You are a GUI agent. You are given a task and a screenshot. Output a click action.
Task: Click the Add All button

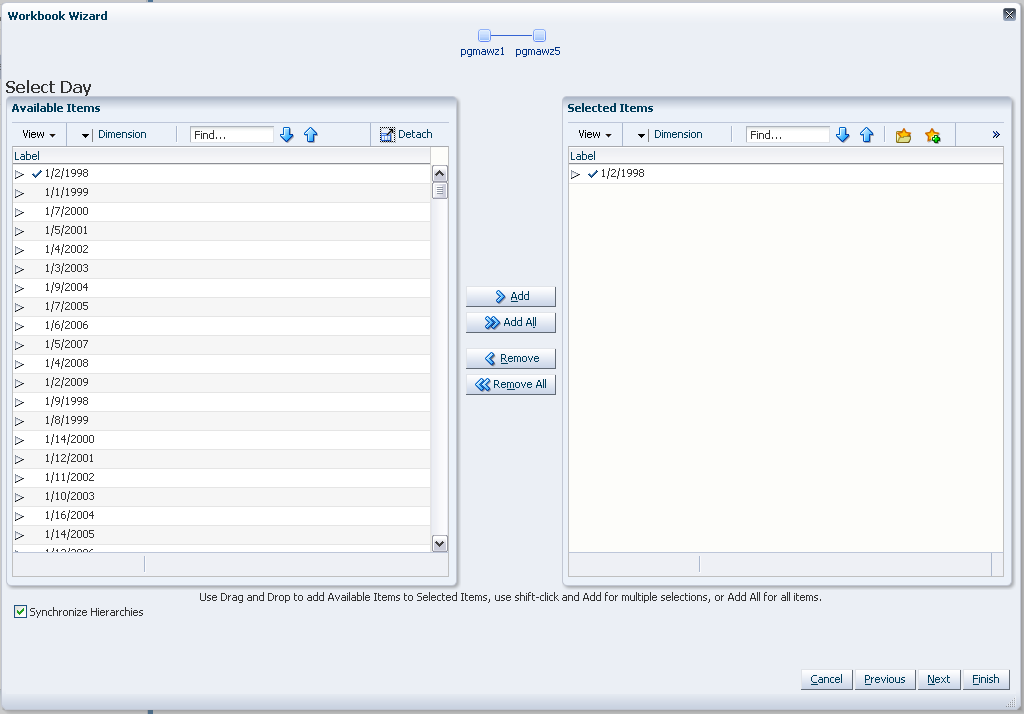(511, 323)
